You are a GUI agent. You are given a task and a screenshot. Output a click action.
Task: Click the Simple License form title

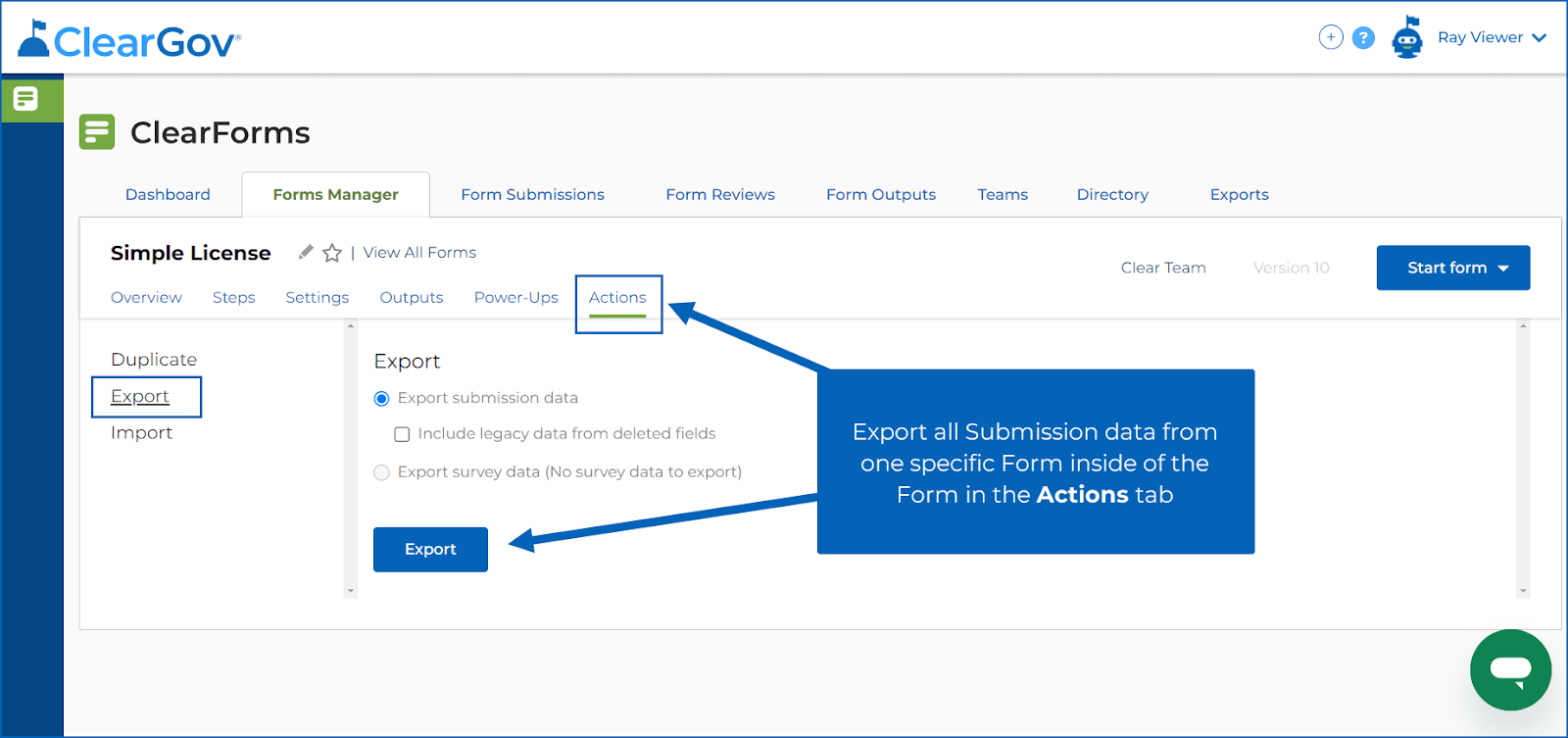pyautogui.click(x=190, y=253)
